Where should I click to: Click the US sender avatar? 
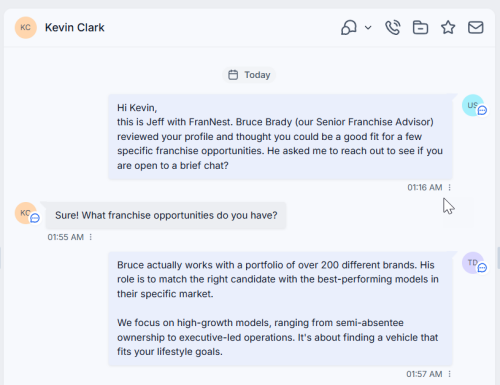click(473, 105)
